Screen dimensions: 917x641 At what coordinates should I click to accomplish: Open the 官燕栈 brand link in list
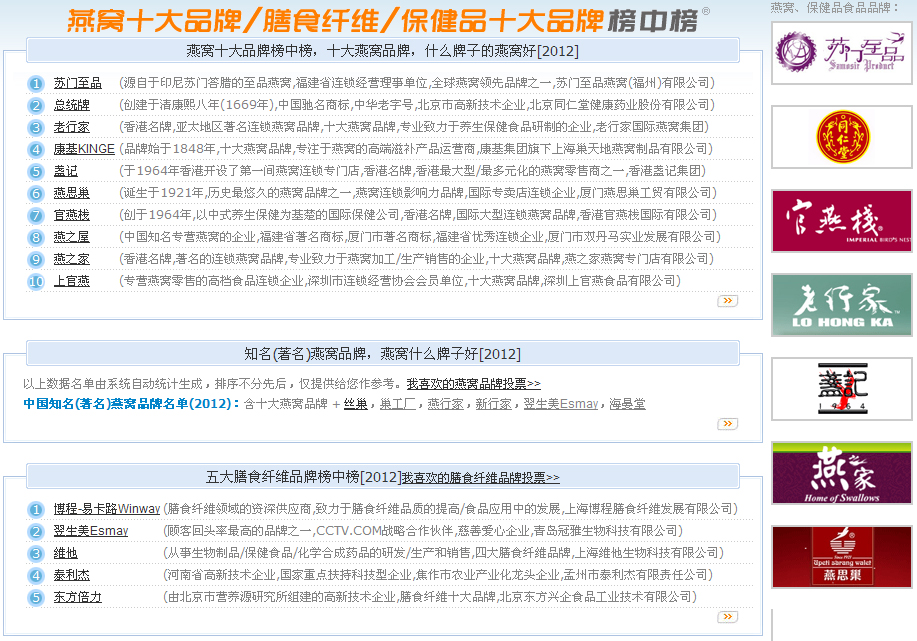tap(71, 215)
